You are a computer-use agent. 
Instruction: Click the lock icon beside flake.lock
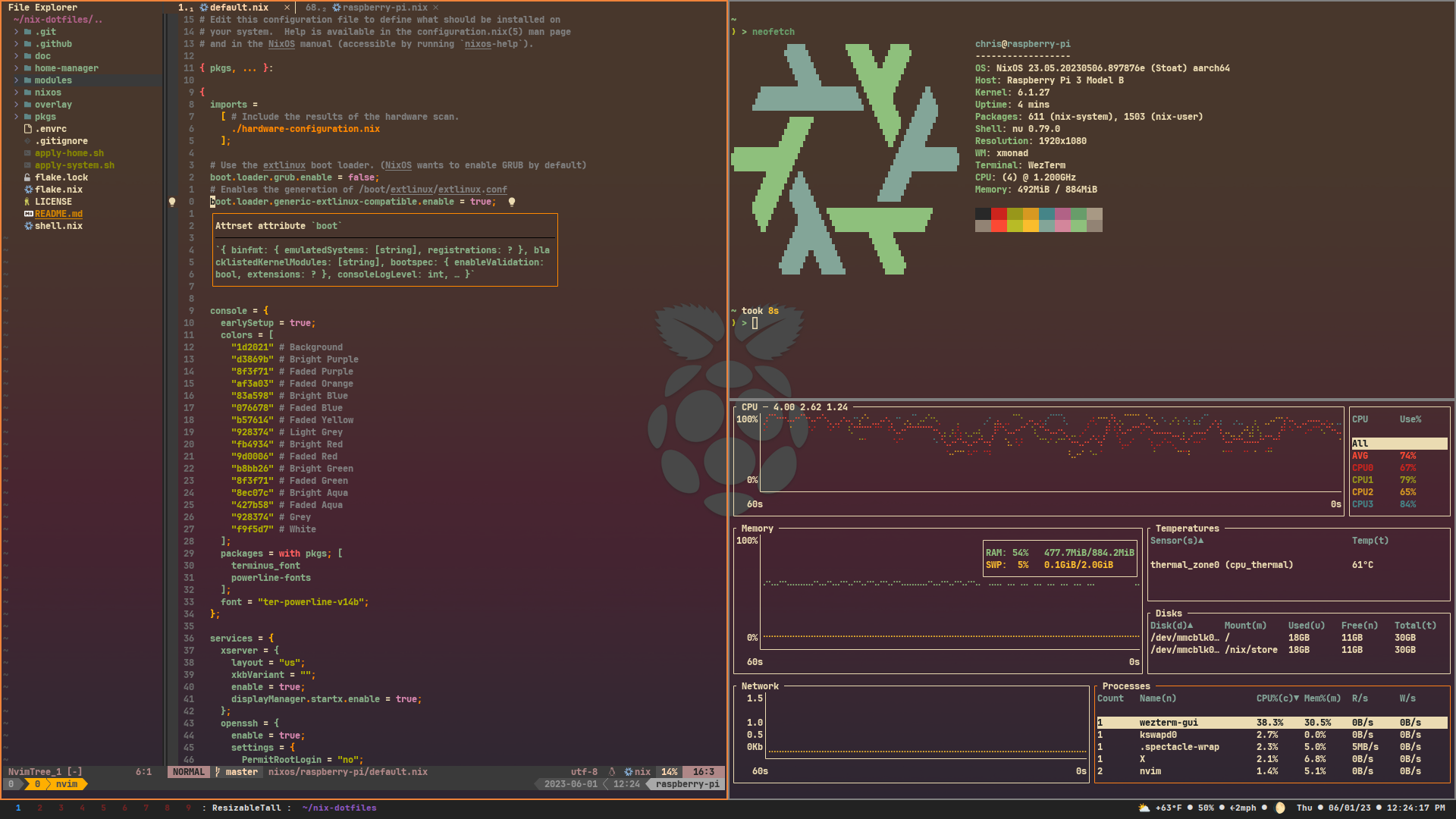(28, 177)
